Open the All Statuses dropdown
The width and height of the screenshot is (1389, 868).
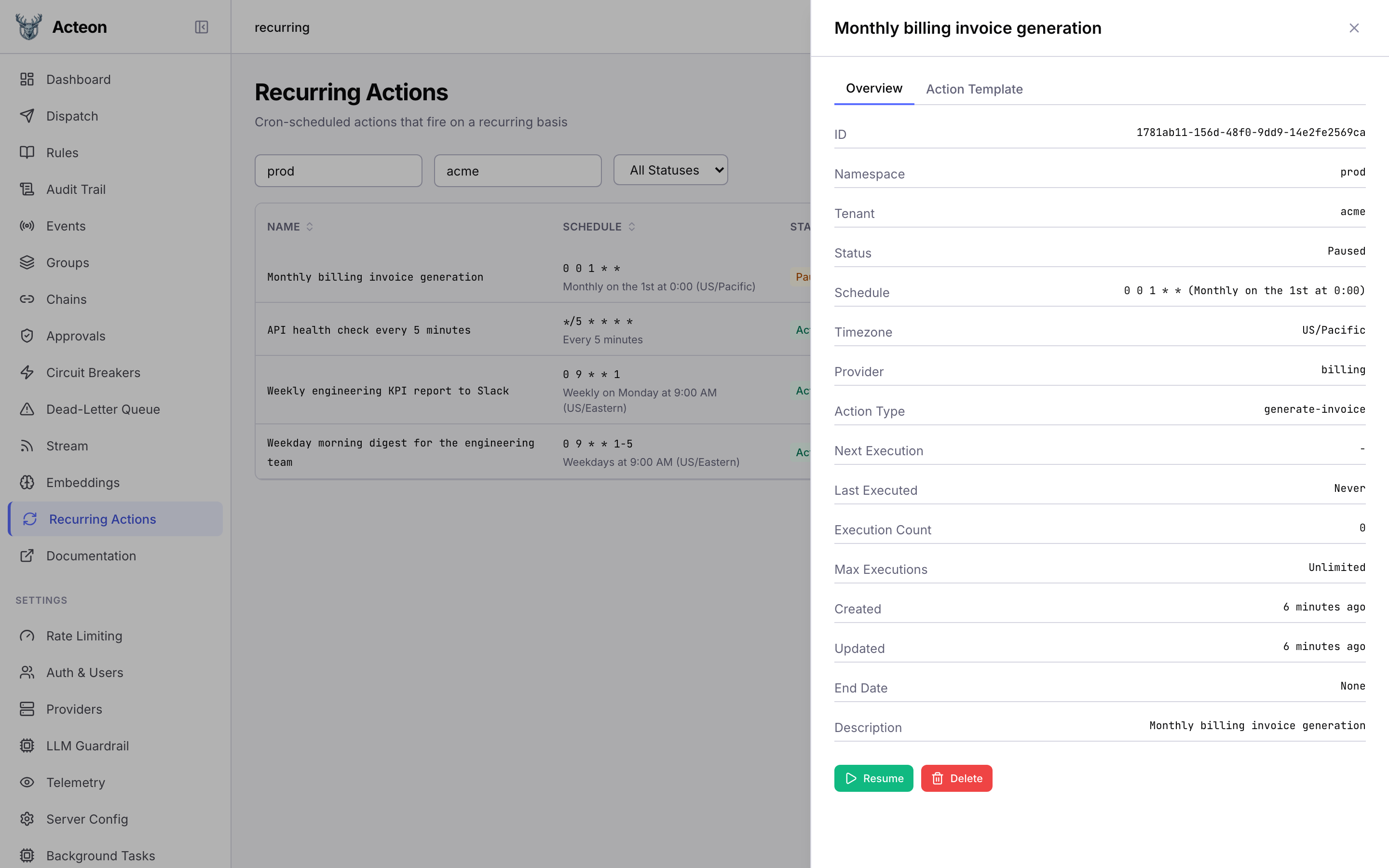coord(670,169)
